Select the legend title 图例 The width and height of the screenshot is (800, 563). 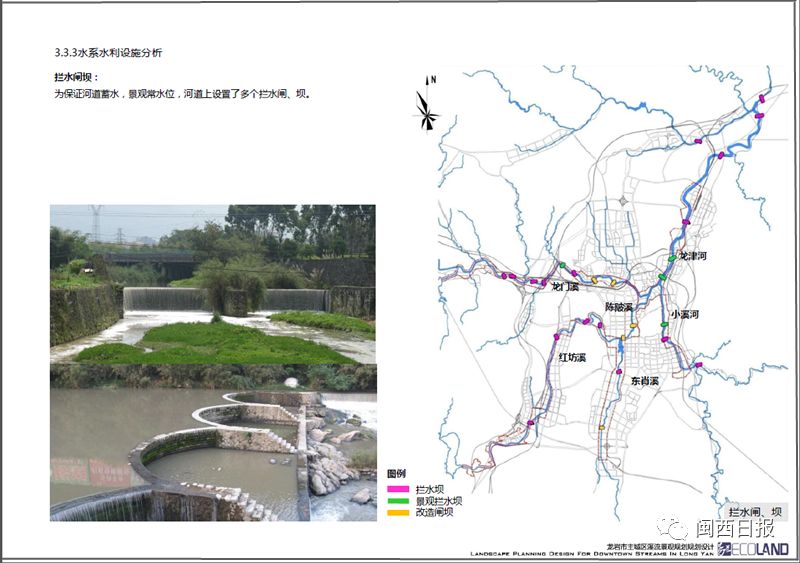pos(396,474)
